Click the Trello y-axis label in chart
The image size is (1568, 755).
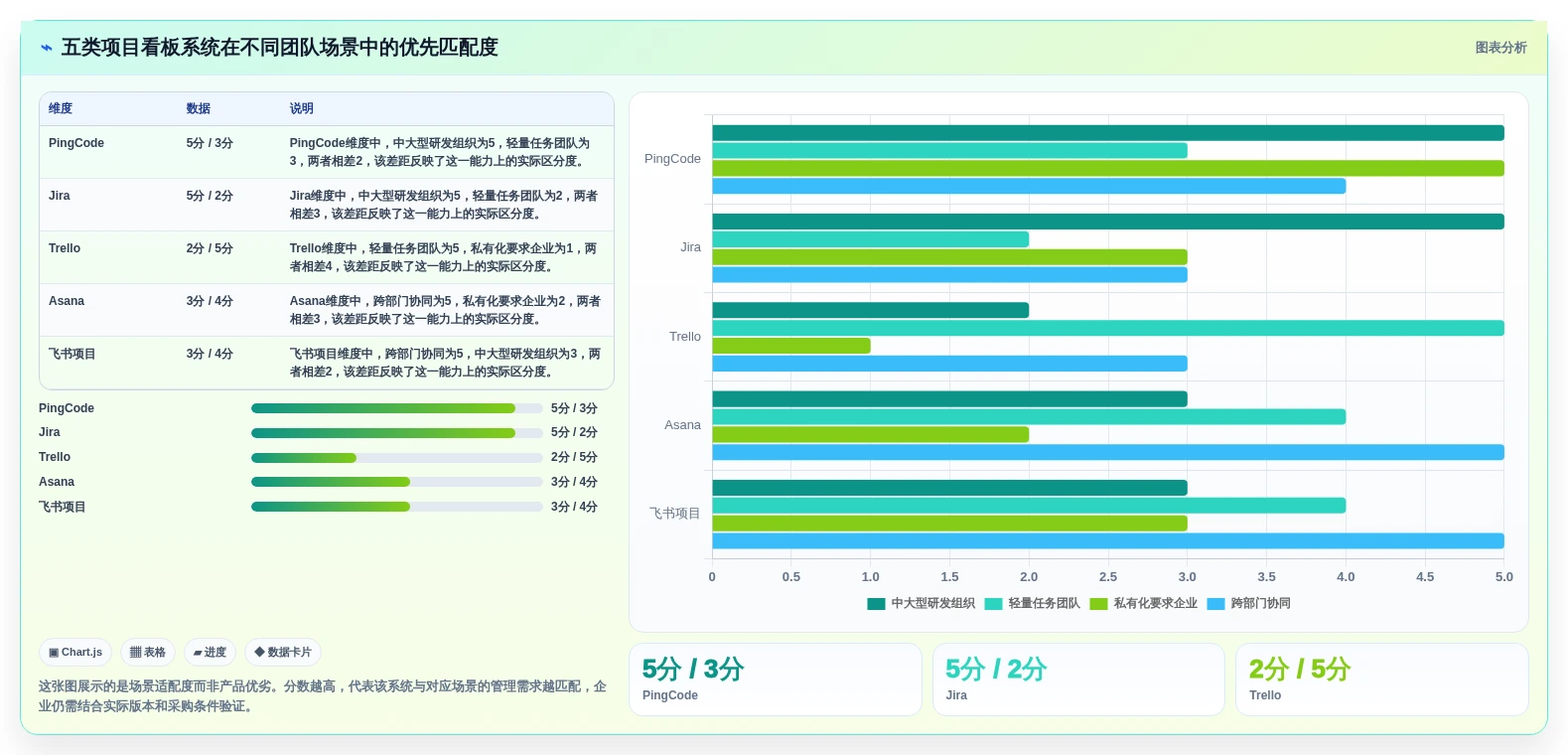[685, 337]
